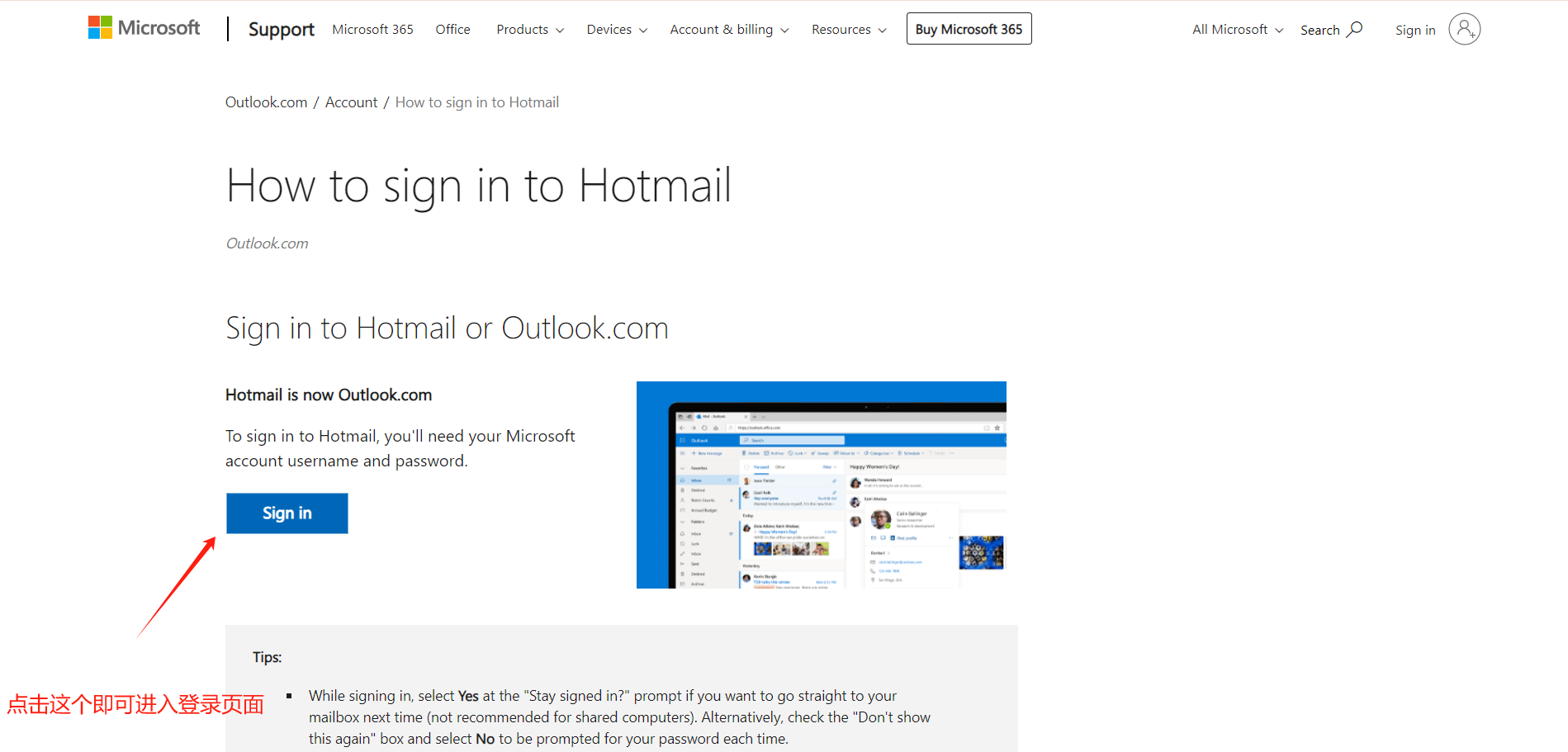The height and width of the screenshot is (752, 1568).
Task: Expand Account & billing dropdown
Action: 729,30
